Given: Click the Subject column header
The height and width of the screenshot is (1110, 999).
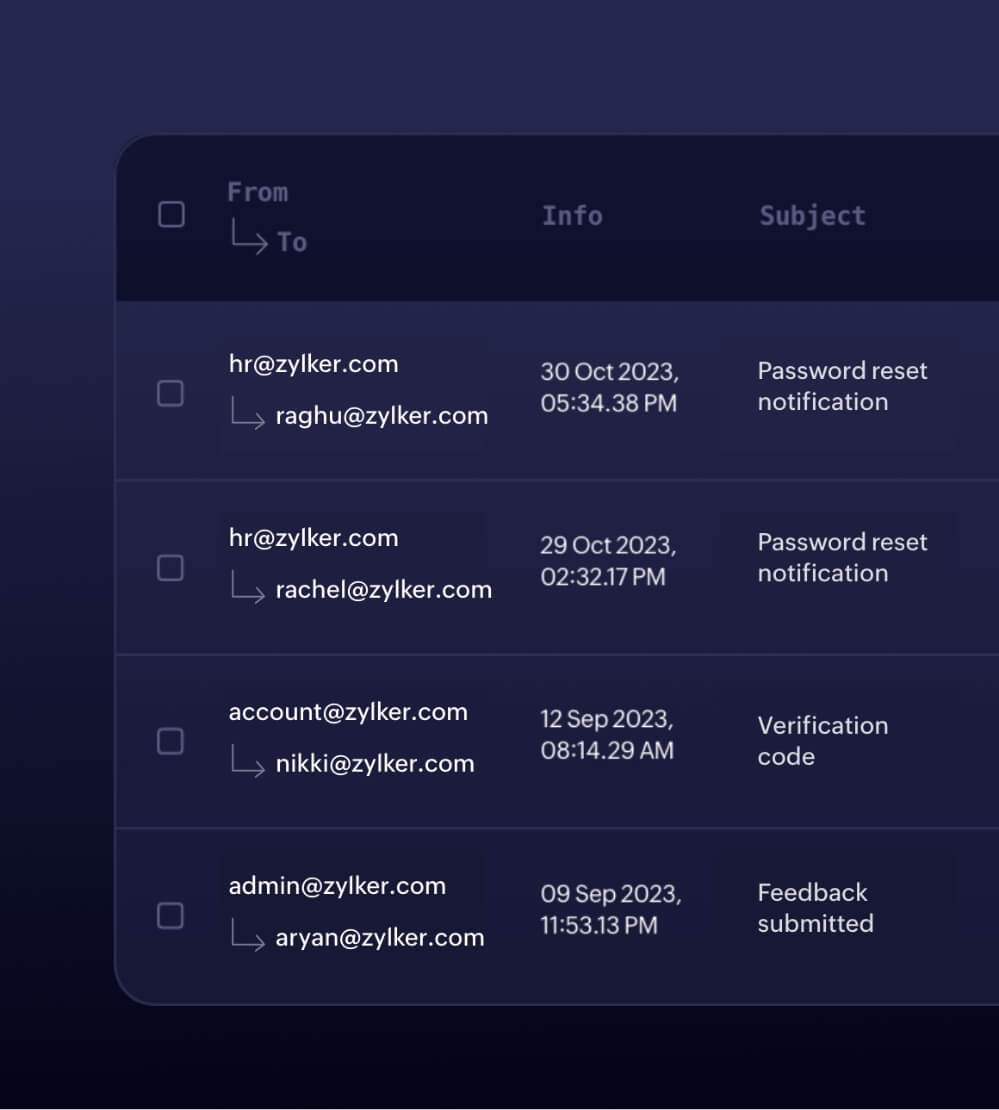Looking at the screenshot, I should point(812,215).
